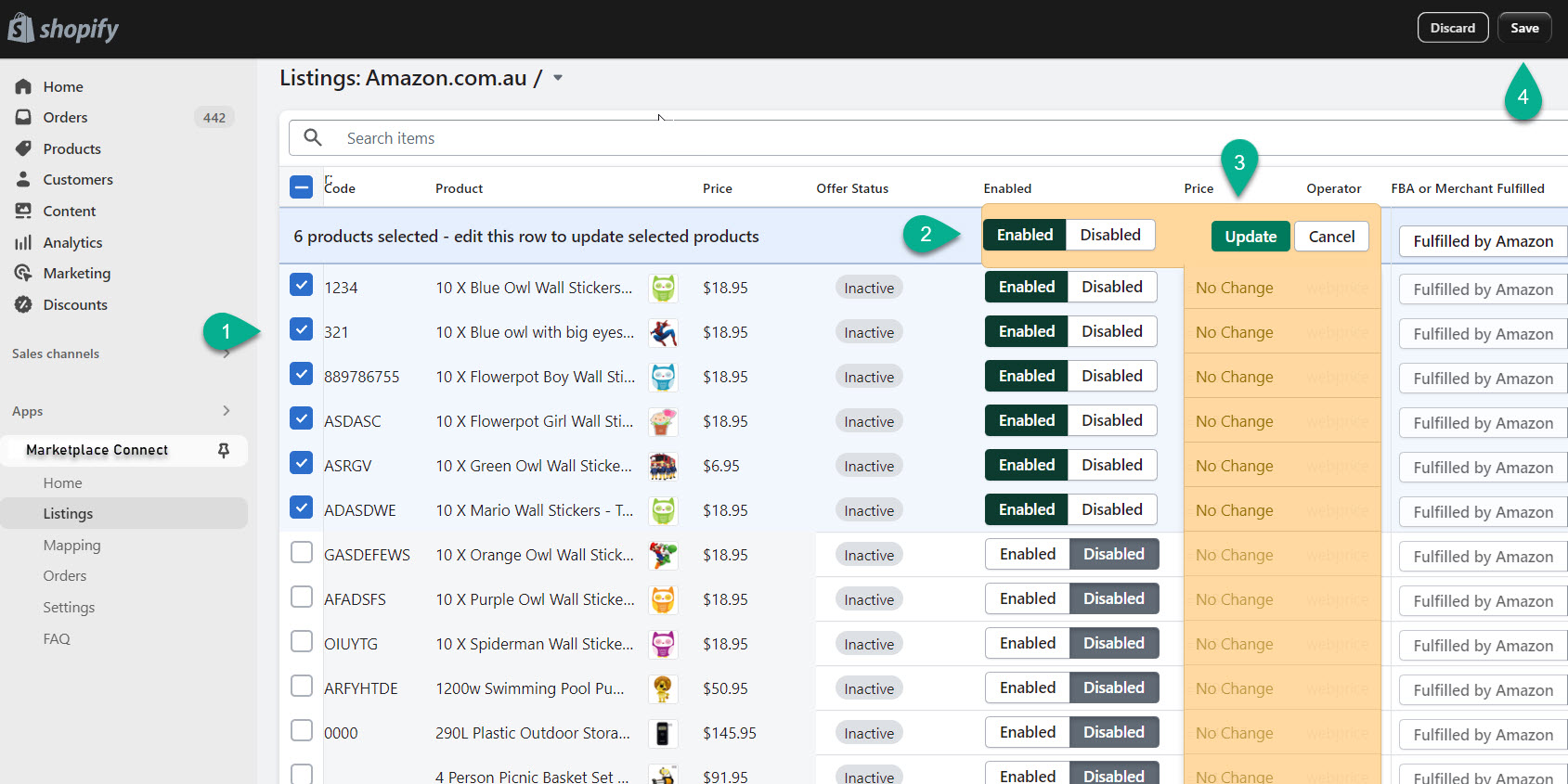Viewport: 1568px width, 784px height.
Task: Click the search magnifier icon
Action: click(313, 137)
